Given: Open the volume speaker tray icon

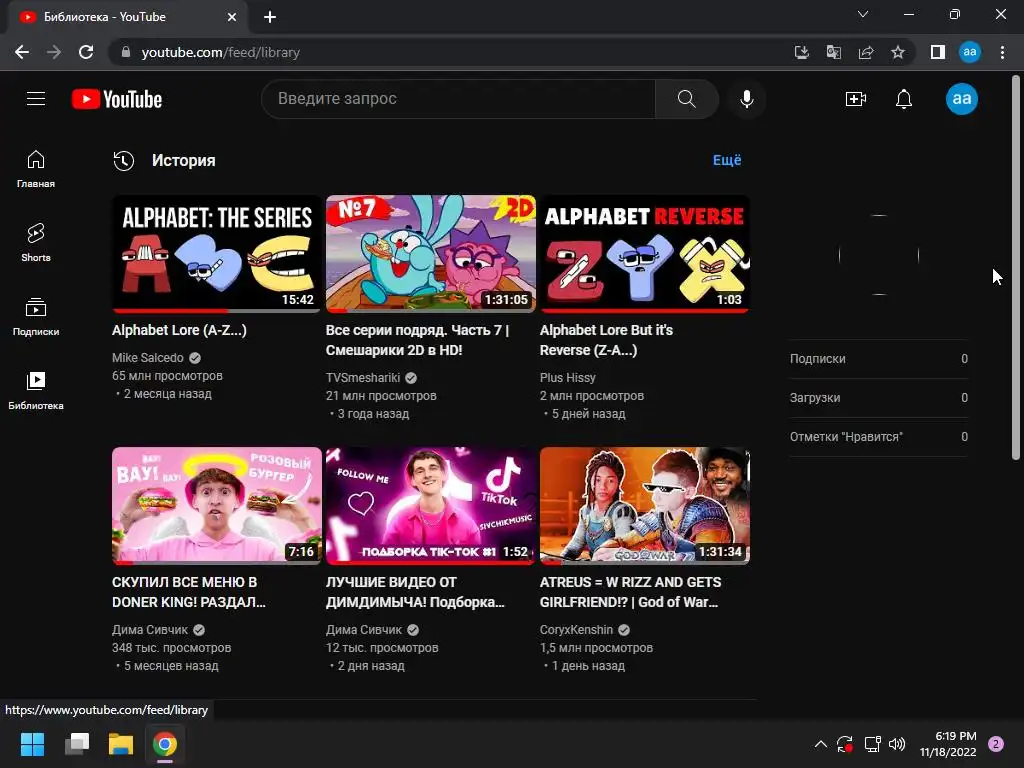Looking at the screenshot, I should tap(897, 744).
